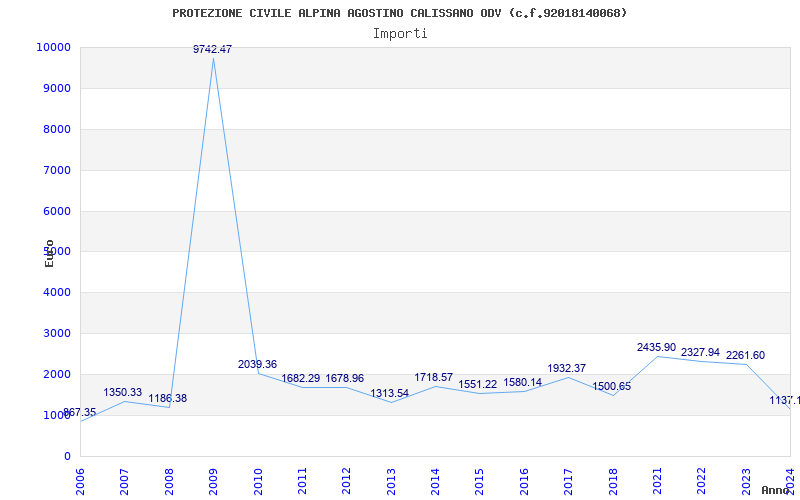Viewport: 800px width, 500px height.
Task: Click the Euro y-axis title
Action: coord(49,253)
